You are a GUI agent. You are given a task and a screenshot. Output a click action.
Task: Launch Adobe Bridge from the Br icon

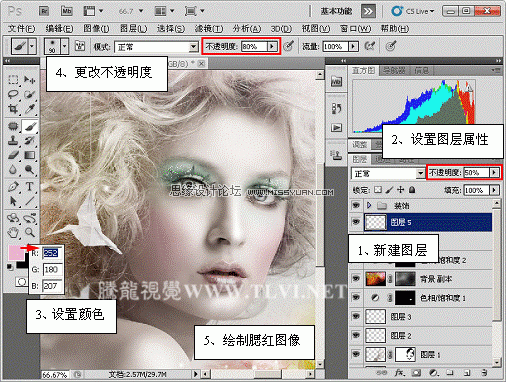44,11
